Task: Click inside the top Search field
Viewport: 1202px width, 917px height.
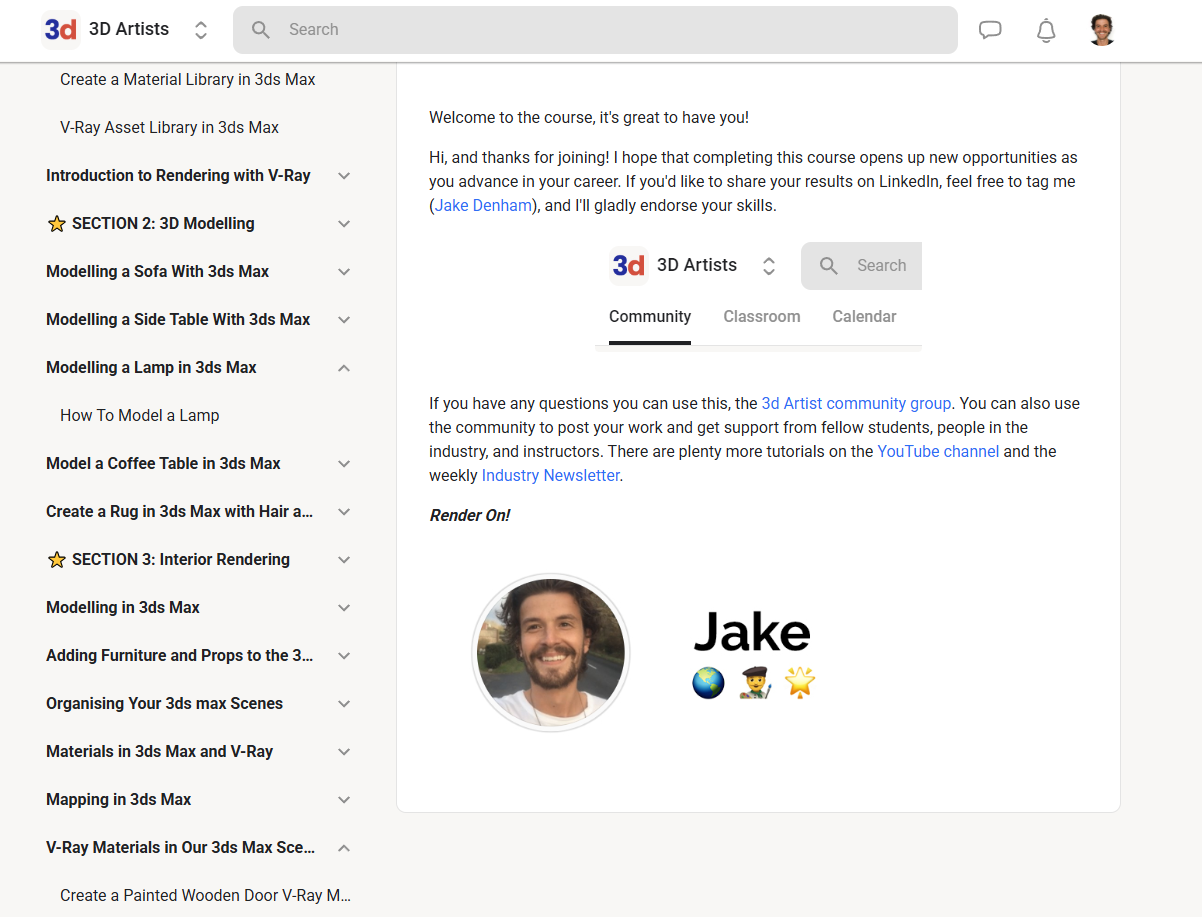Action: click(600, 30)
